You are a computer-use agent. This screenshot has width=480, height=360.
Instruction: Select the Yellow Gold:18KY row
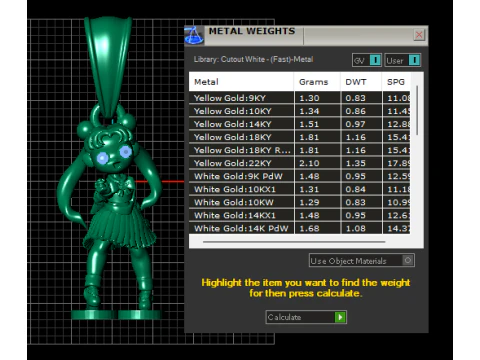300,137
